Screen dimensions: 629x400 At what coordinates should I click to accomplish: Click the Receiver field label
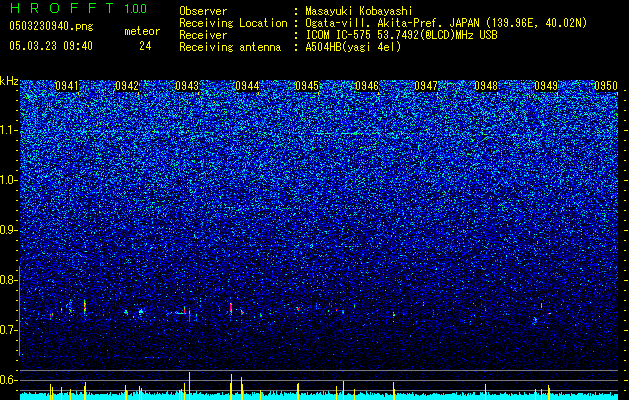(203, 35)
